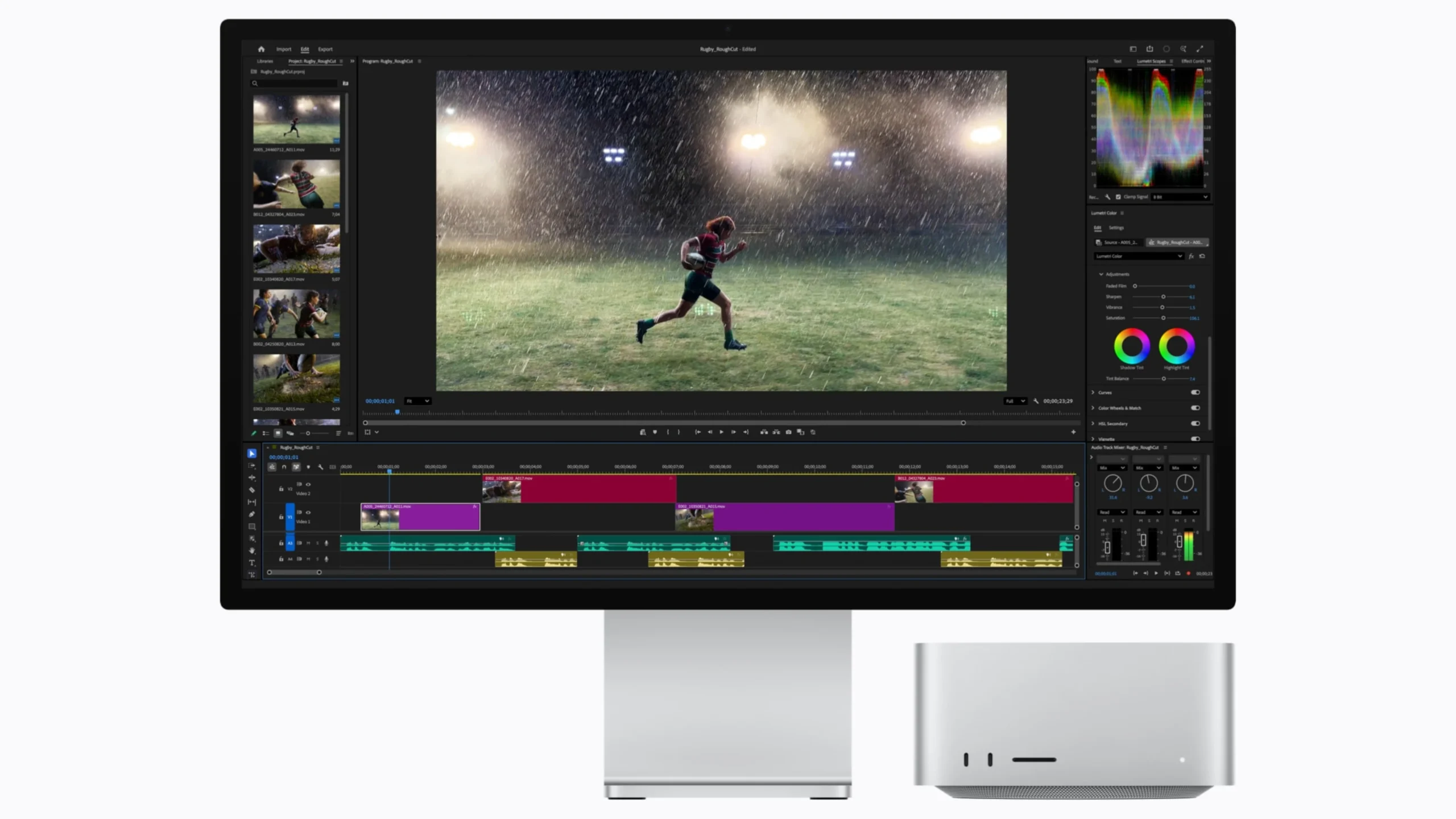Add a marker in the timeline toolbar
The image size is (1456, 819).
(x=308, y=467)
